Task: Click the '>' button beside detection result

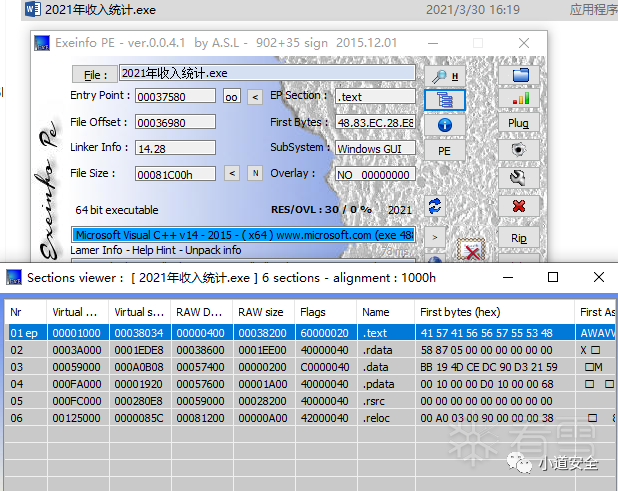Action: coord(435,238)
